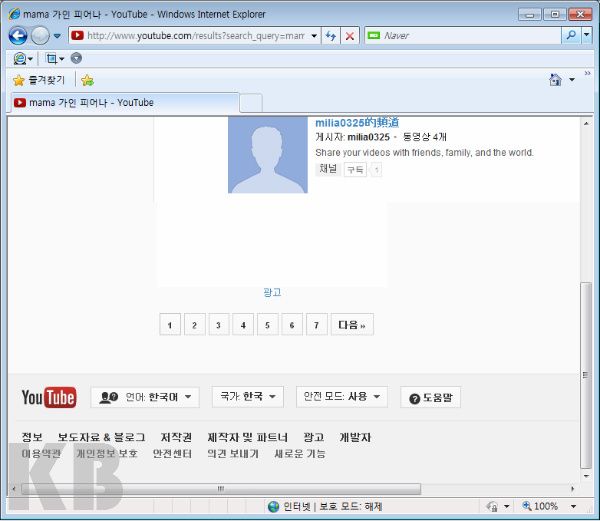
Task: Open the milia0325 channel title link
Action: click(x=357, y=122)
